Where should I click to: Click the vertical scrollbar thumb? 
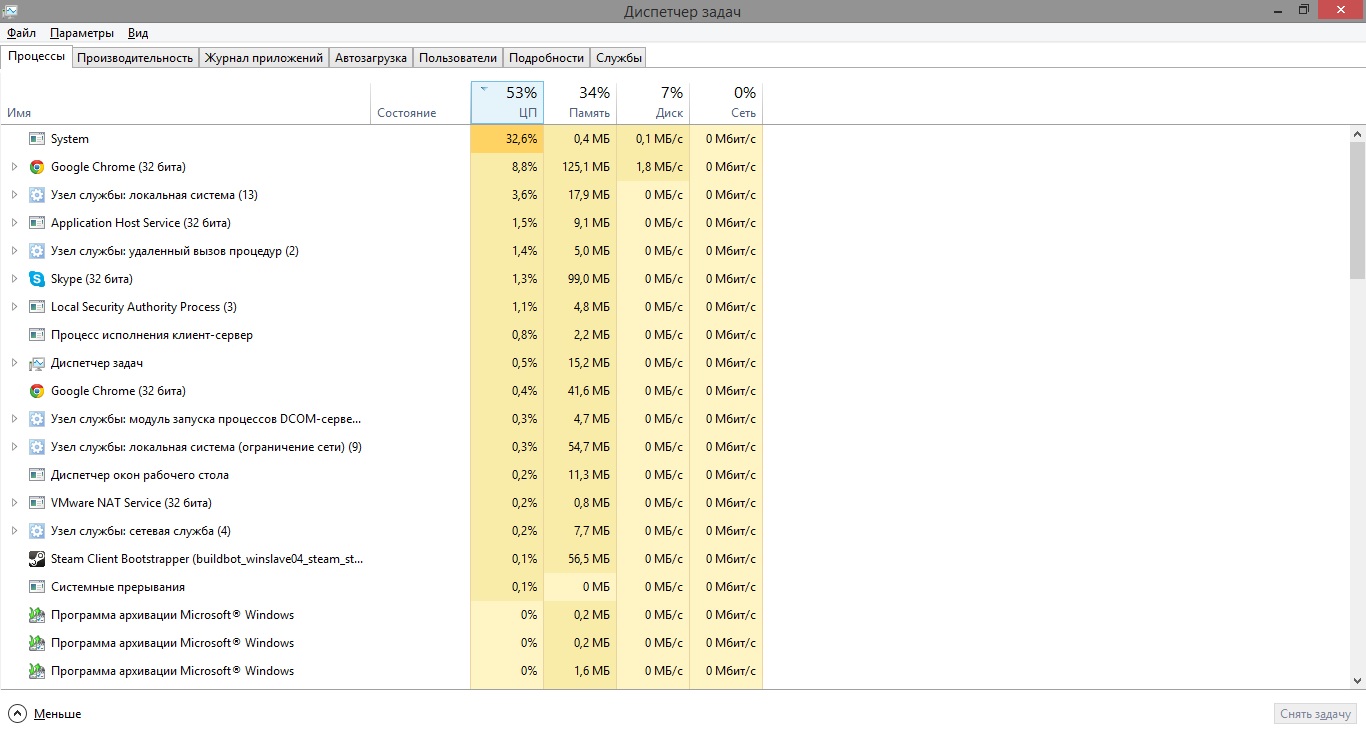click(x=1357, y=210)
